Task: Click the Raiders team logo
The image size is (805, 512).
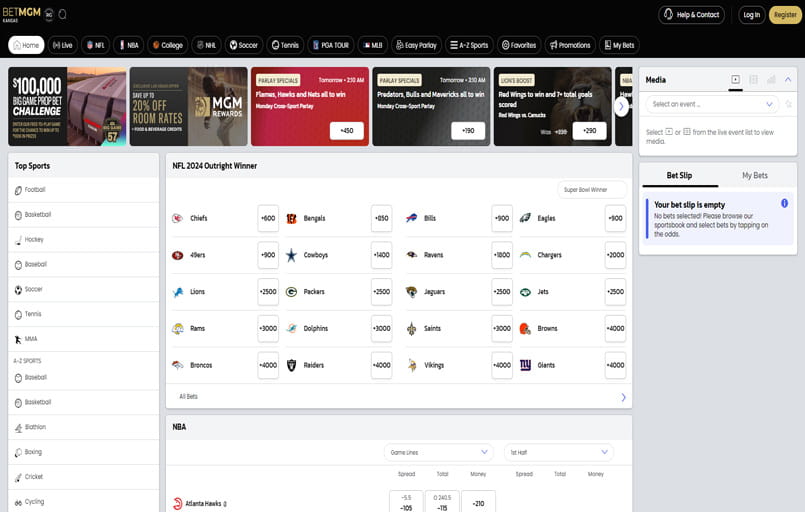Action: click(291, 365)
